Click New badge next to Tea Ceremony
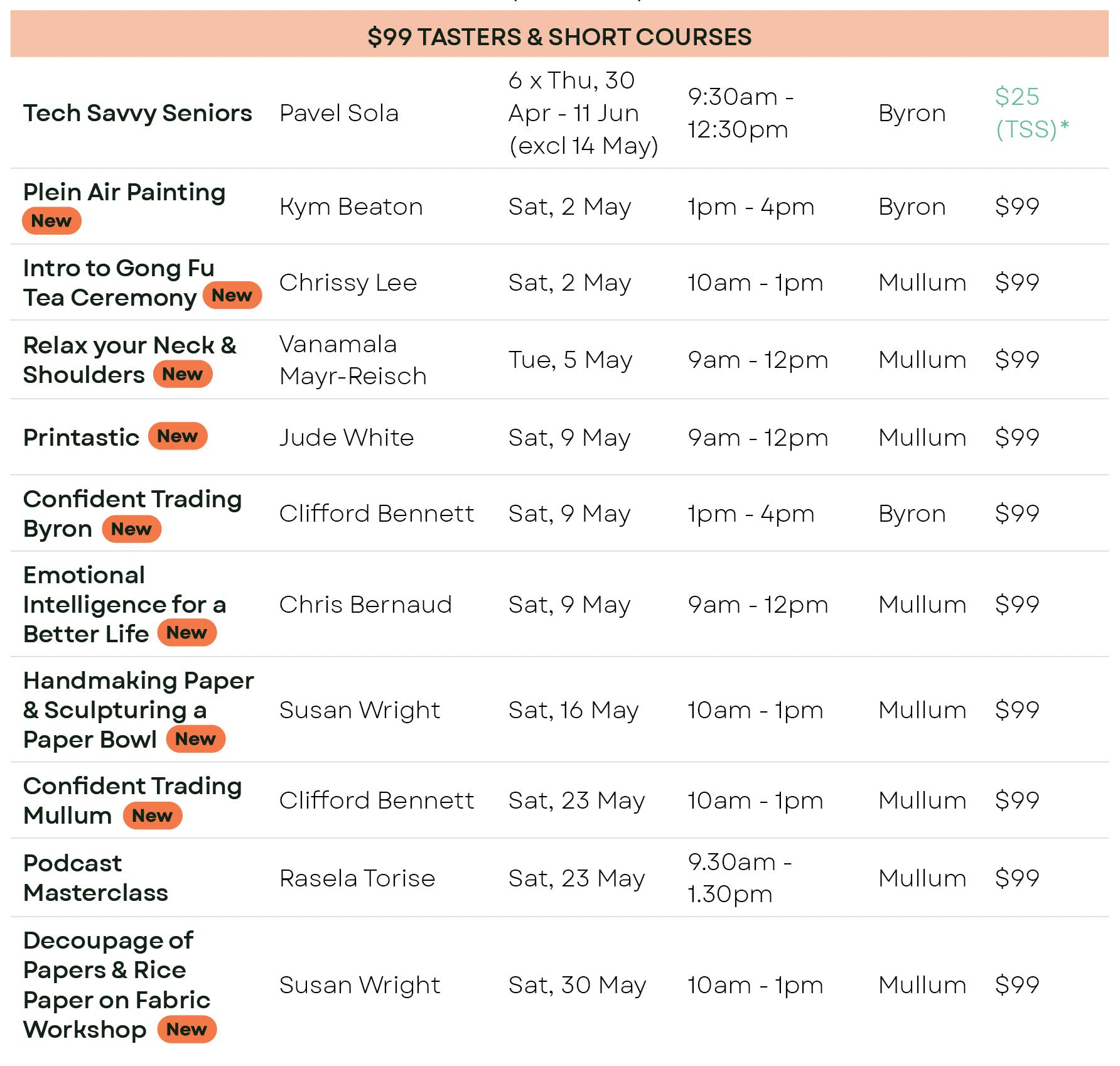1120x1066 pixels. click(x=232, y=296)
